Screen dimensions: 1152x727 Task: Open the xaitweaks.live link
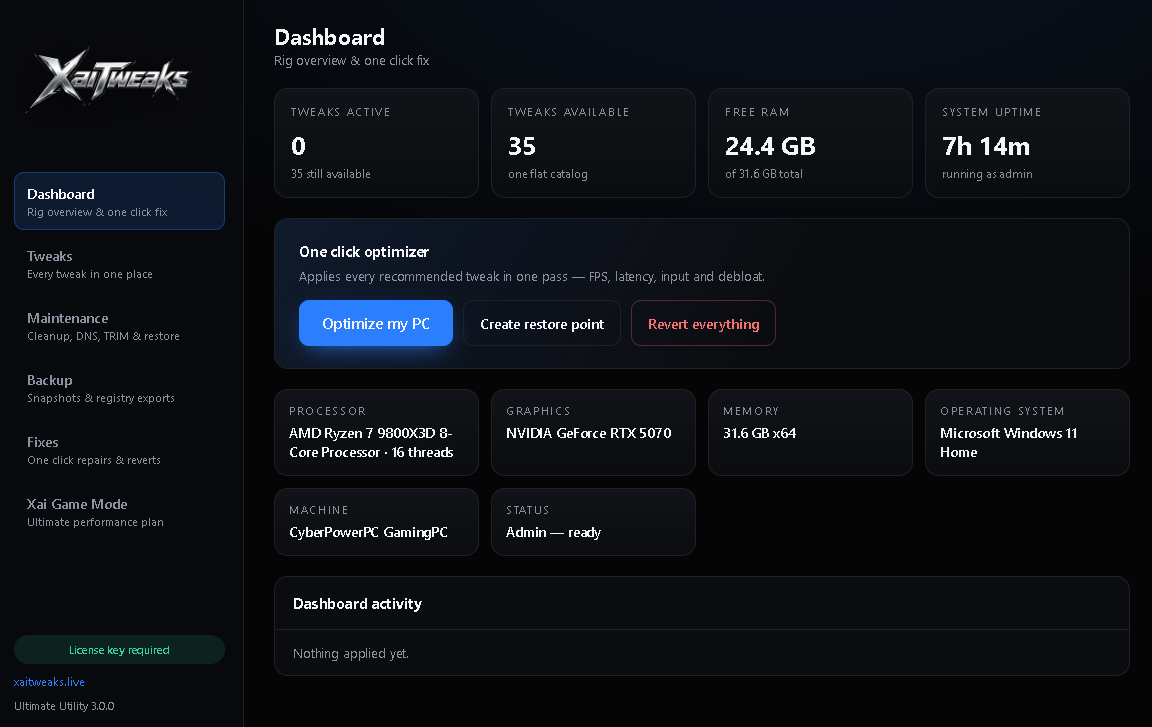(x=49, y=682)
